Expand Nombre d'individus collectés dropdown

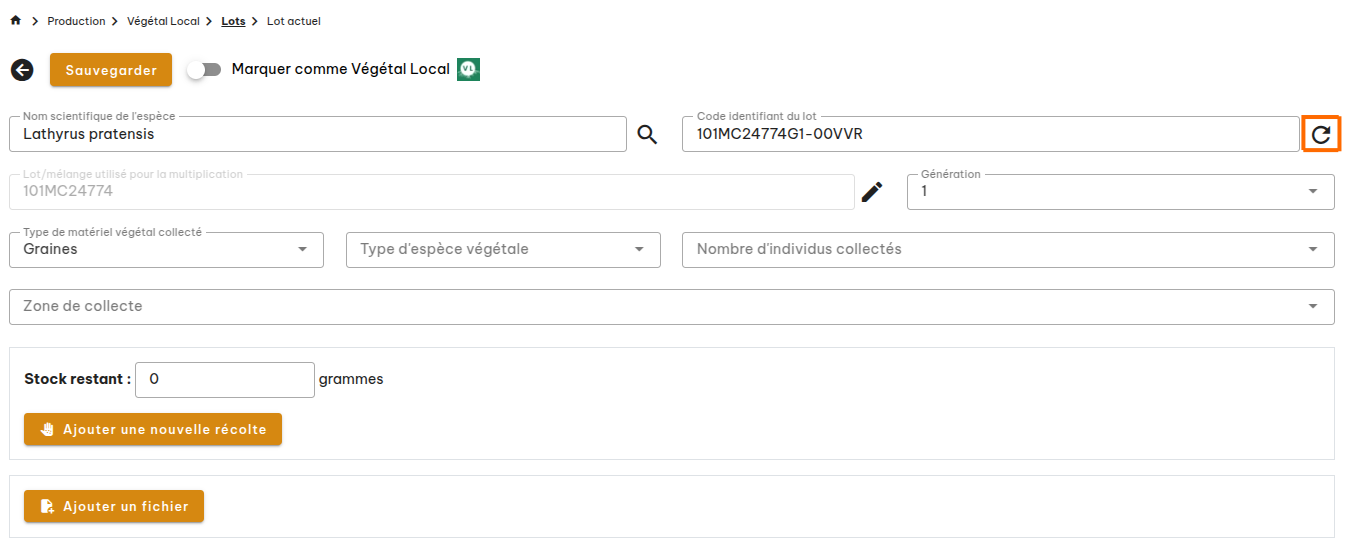[x=1008, y=250]
